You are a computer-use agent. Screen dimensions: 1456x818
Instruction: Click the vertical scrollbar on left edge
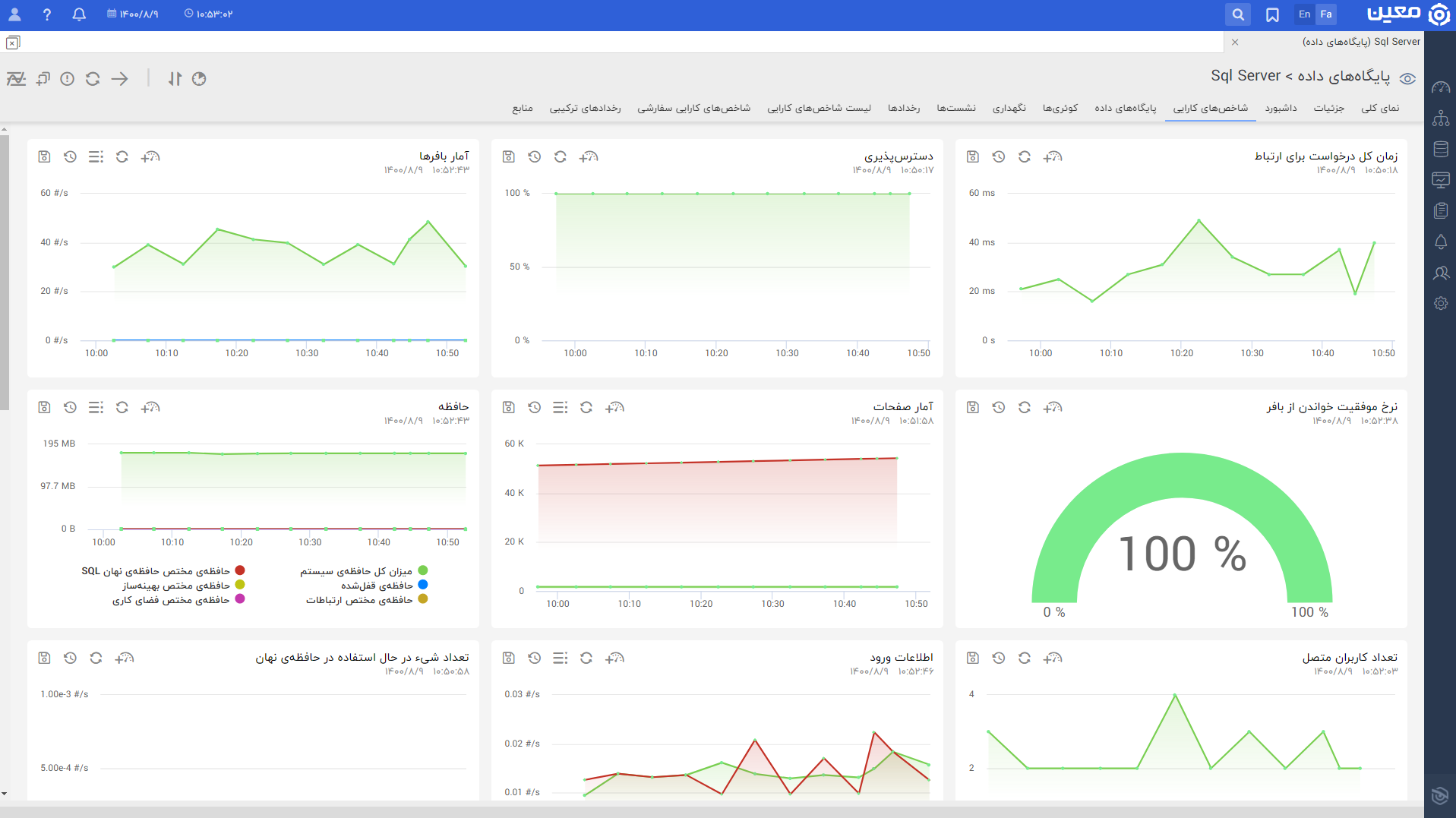tap(5, 273)
